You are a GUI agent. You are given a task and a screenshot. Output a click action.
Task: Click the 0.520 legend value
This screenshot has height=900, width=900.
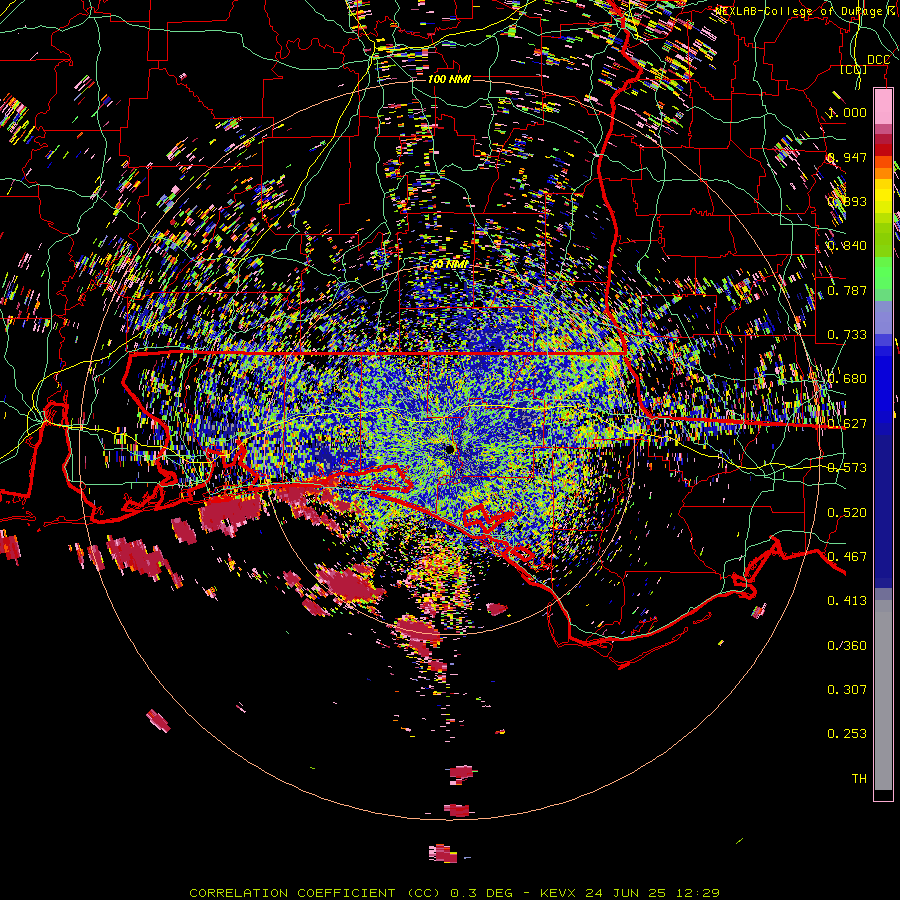click(x=847, y=513)
